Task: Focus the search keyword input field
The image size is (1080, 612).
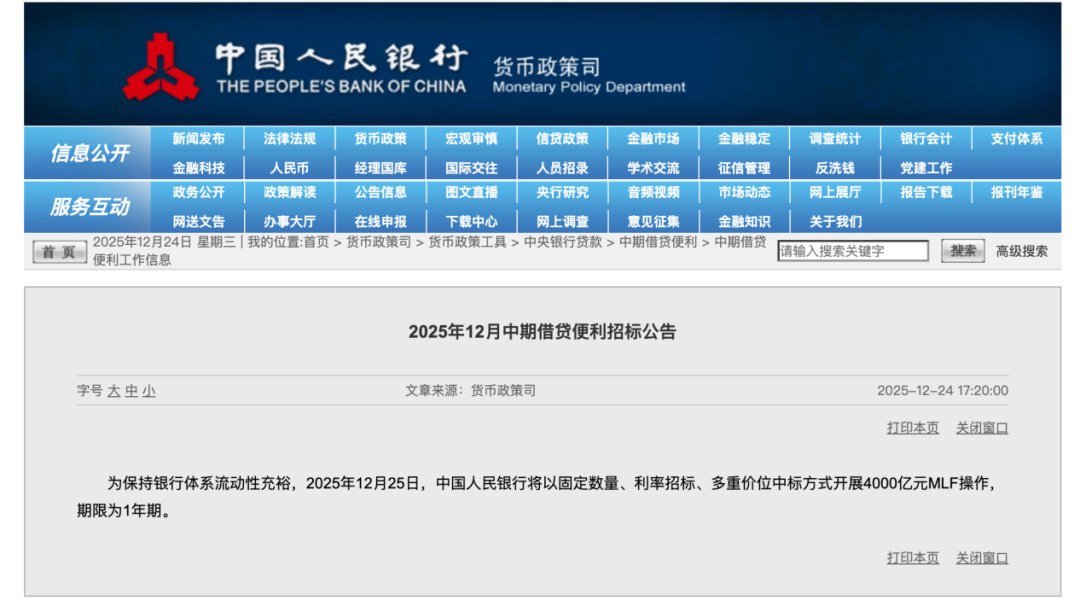Action: pyautogui.click(x=853, y=251)
